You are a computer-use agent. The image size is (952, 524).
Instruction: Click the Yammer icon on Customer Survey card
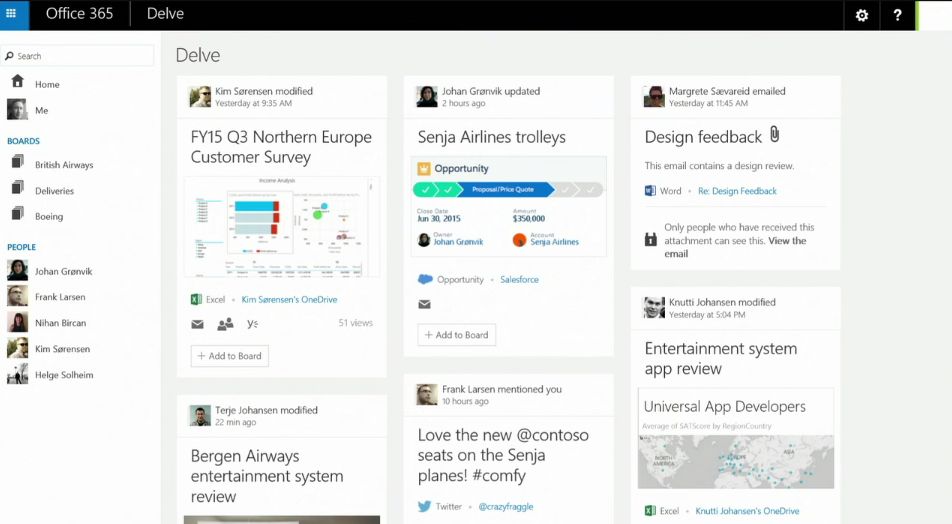pos(253,323)
